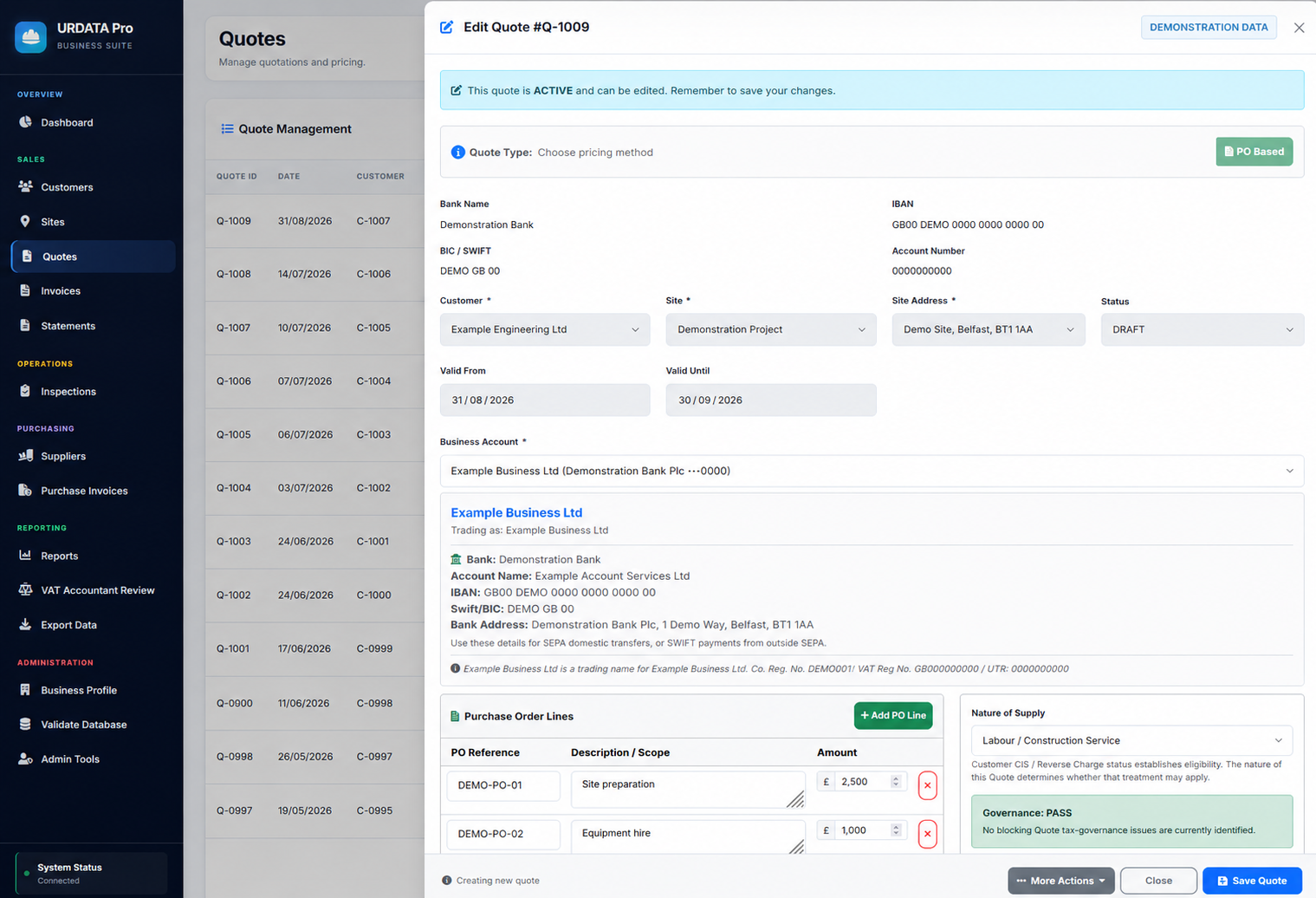Open the Nature of Supply dropdown
This screenshot has height=898, width=1316.
coord(1131,741)
